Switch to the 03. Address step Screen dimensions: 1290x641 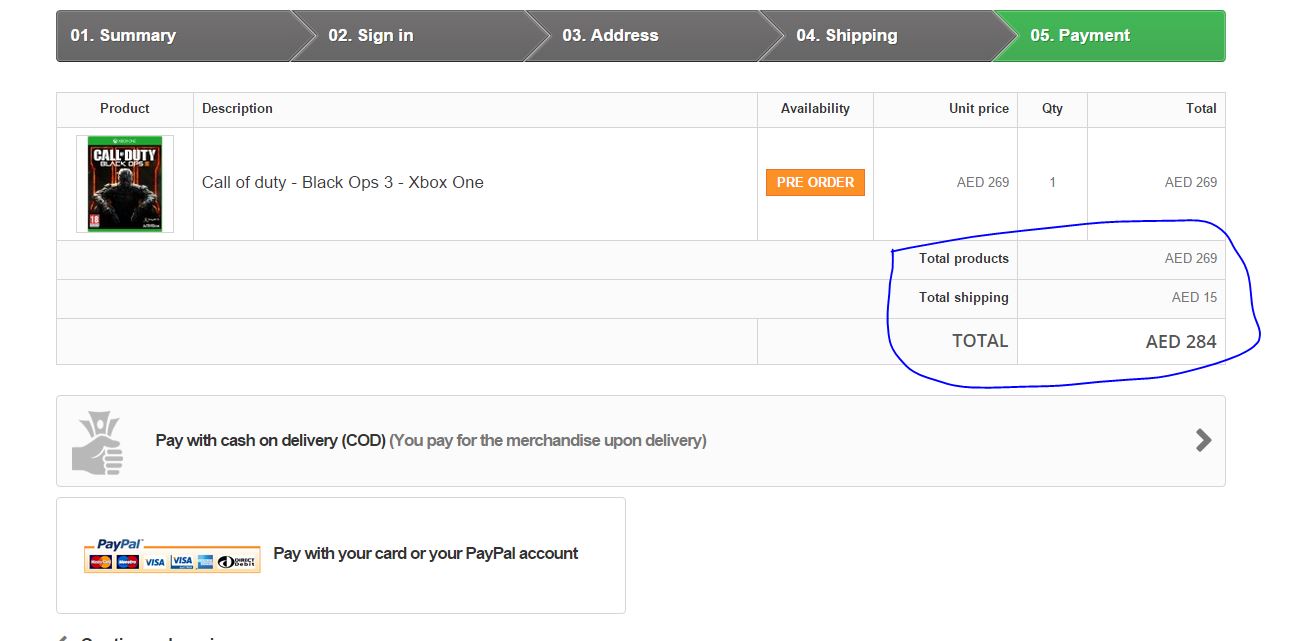610,36
